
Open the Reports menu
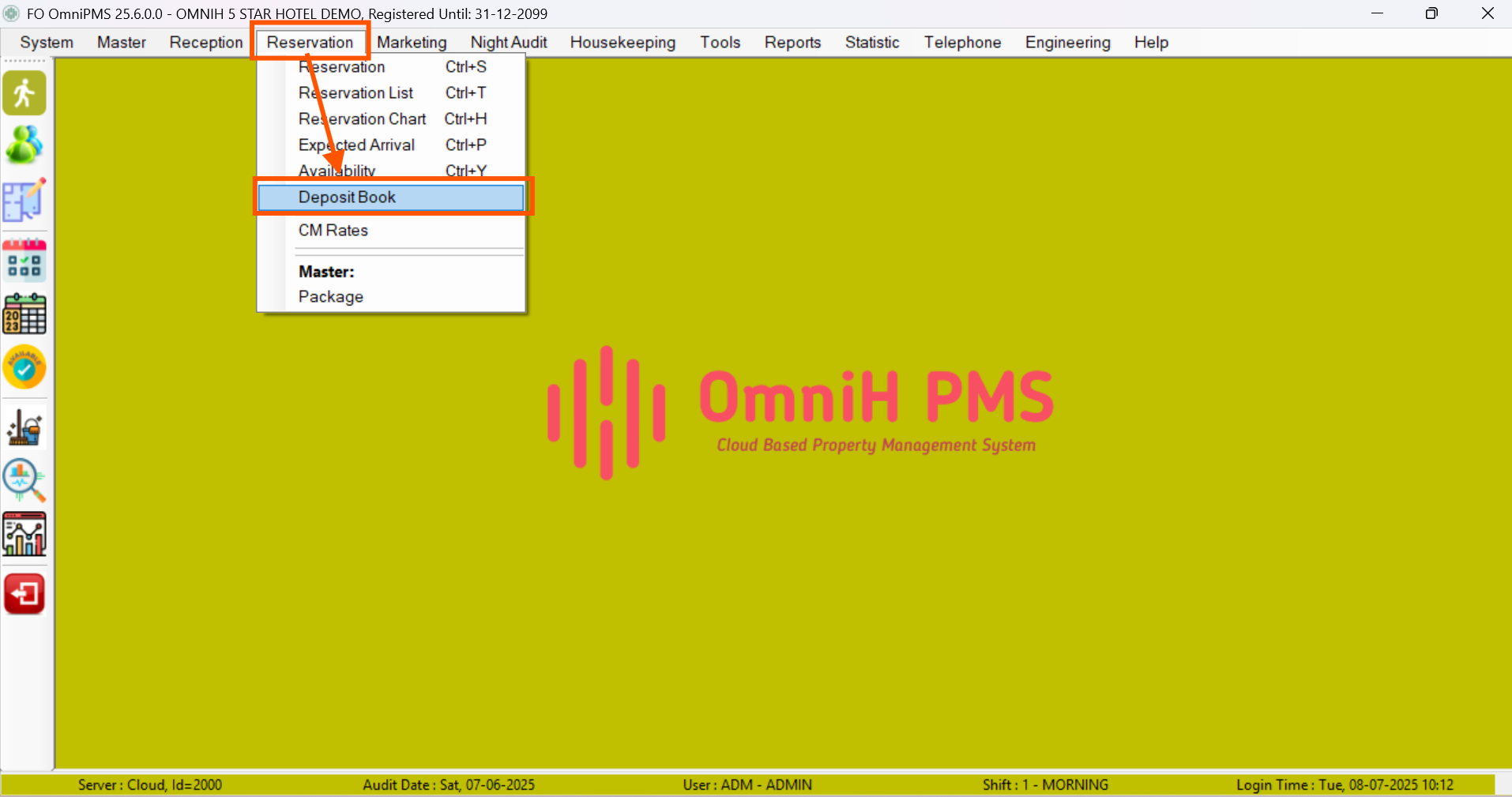(x=792, y=43)
